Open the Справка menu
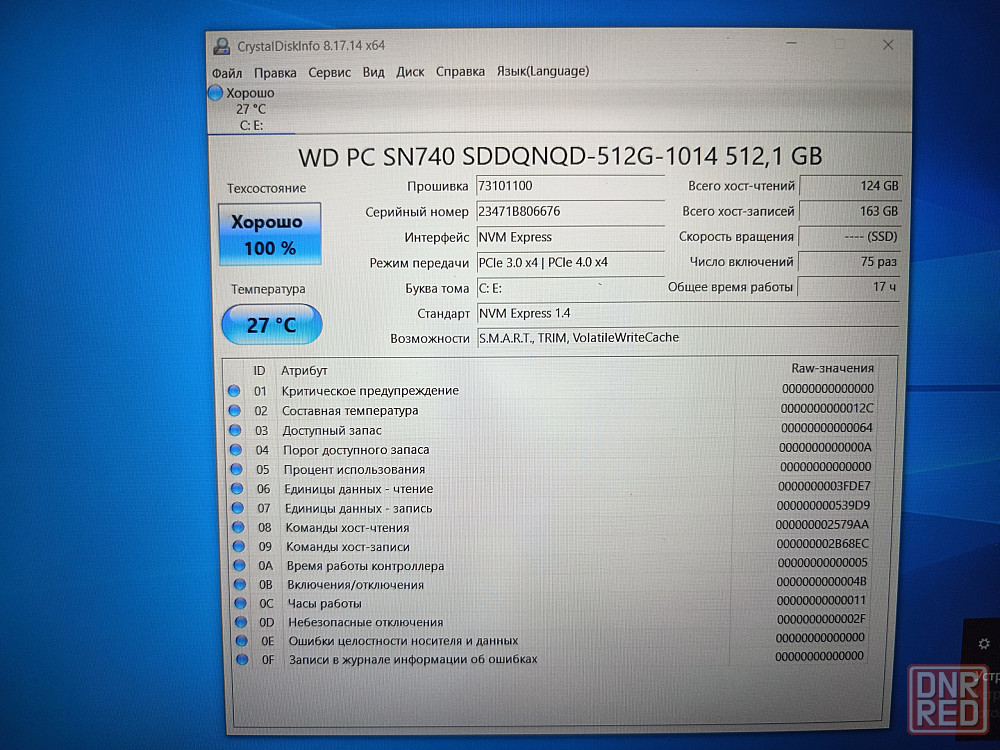The width and height of the screenshot is (1000, 750). point(461,72)
